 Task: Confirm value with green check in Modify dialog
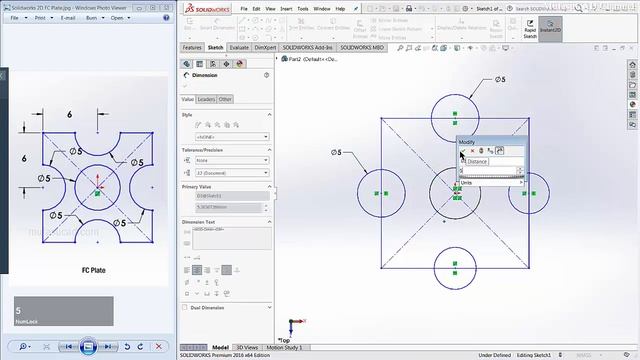pos(463,151)
